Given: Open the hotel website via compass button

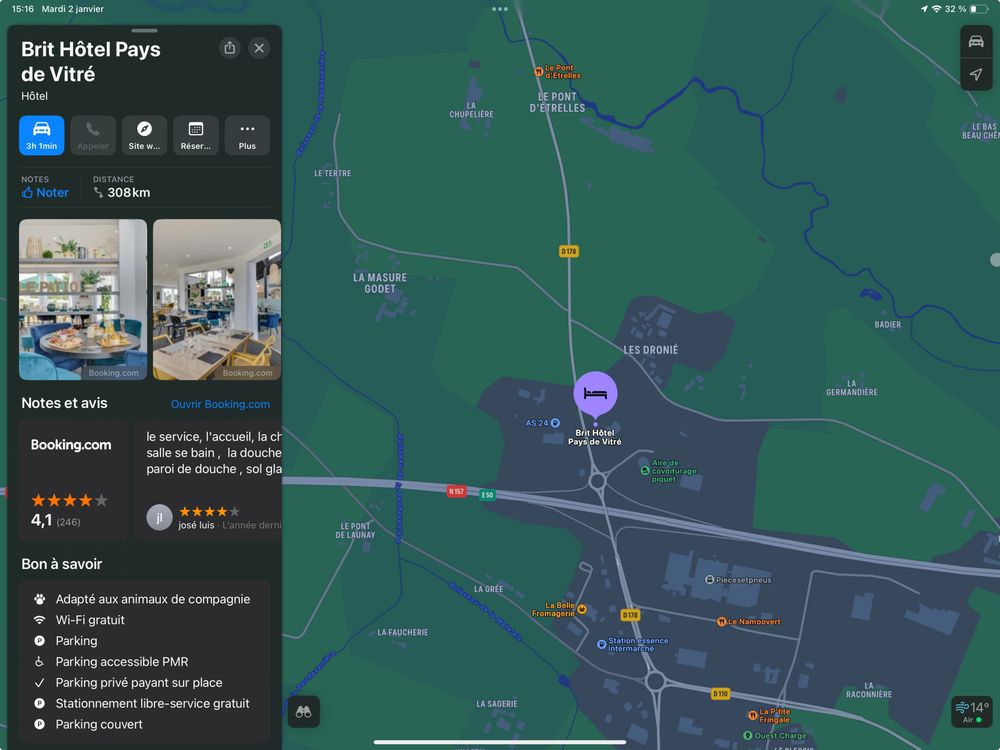Looking at the screenshot, I should pos(144,135).
